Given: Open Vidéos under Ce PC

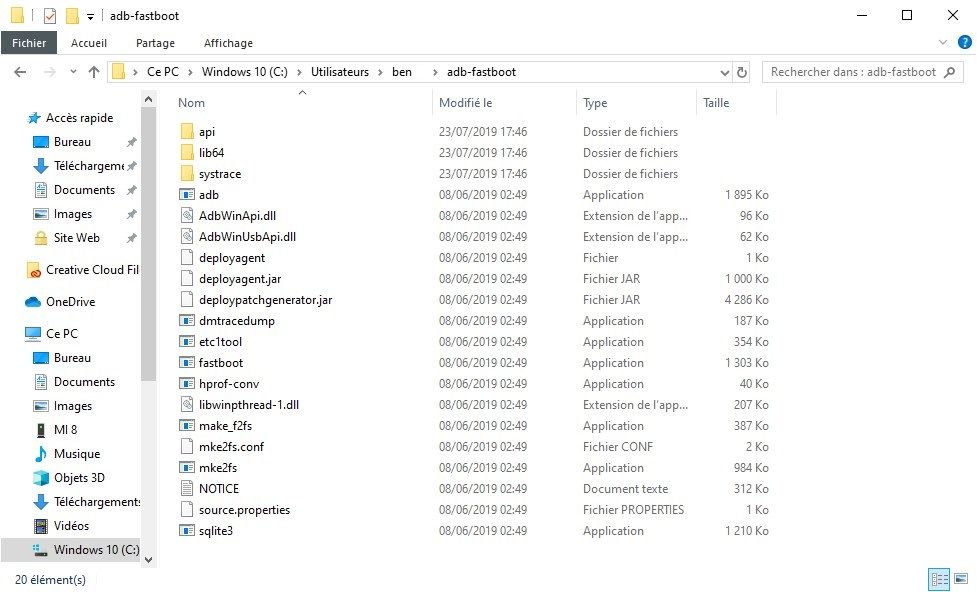Looking at the screenshot, I should tap(71, 525).
